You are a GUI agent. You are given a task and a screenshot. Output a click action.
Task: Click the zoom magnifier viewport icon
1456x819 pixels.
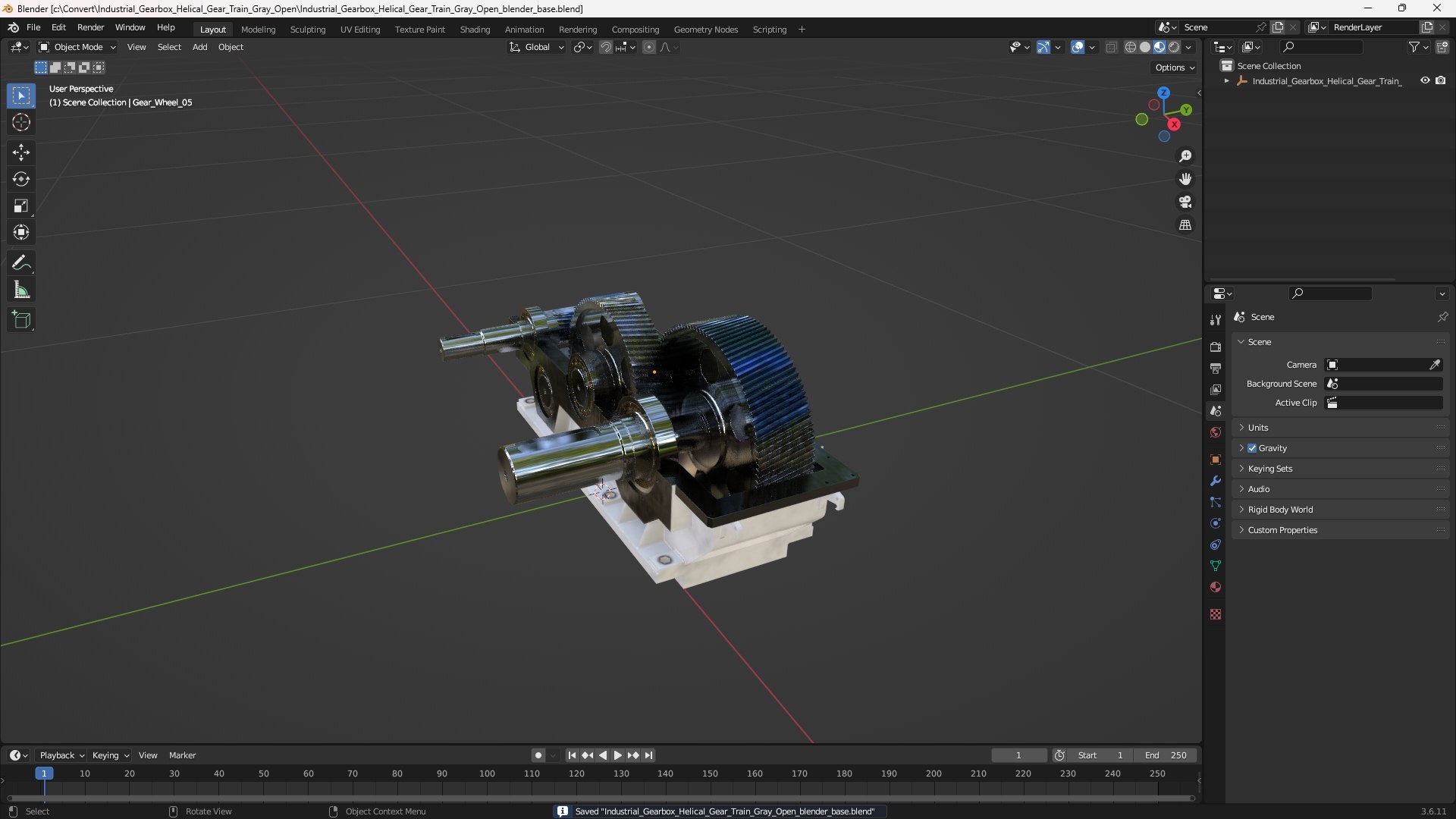[x=1185, y=156]
